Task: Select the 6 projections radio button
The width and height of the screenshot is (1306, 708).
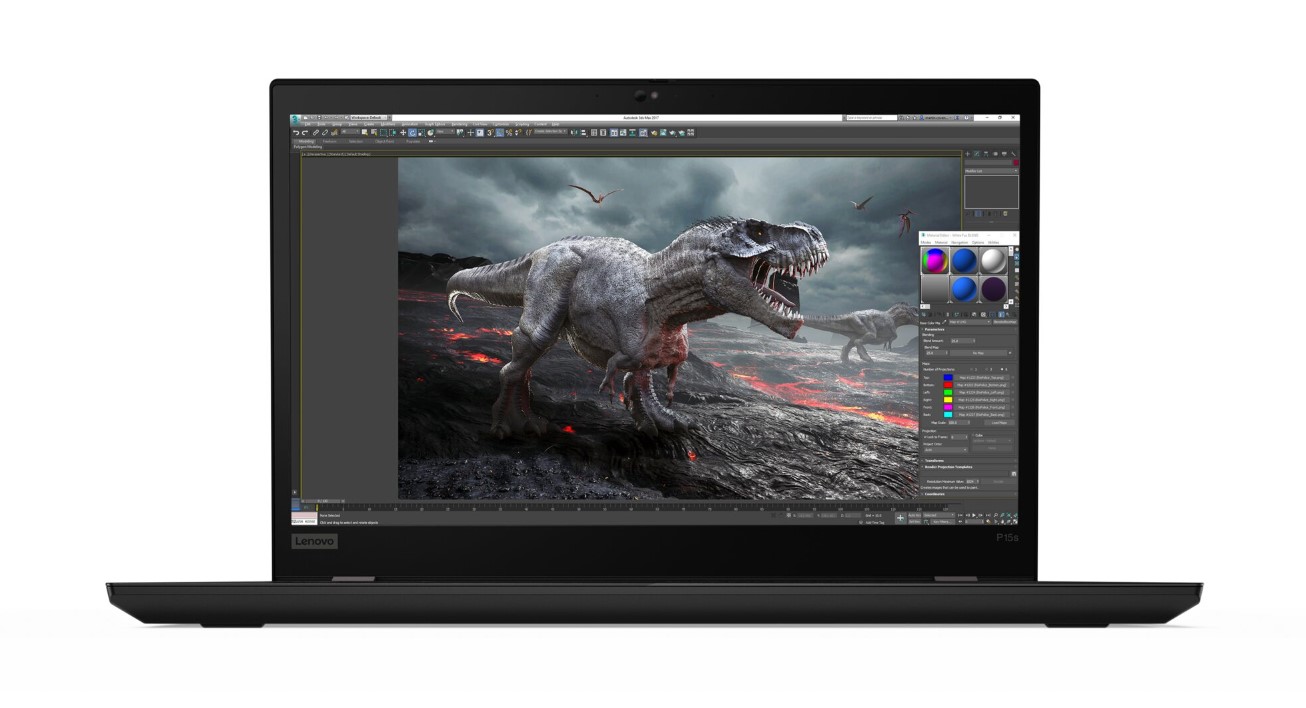Action: click(1003, 369)
